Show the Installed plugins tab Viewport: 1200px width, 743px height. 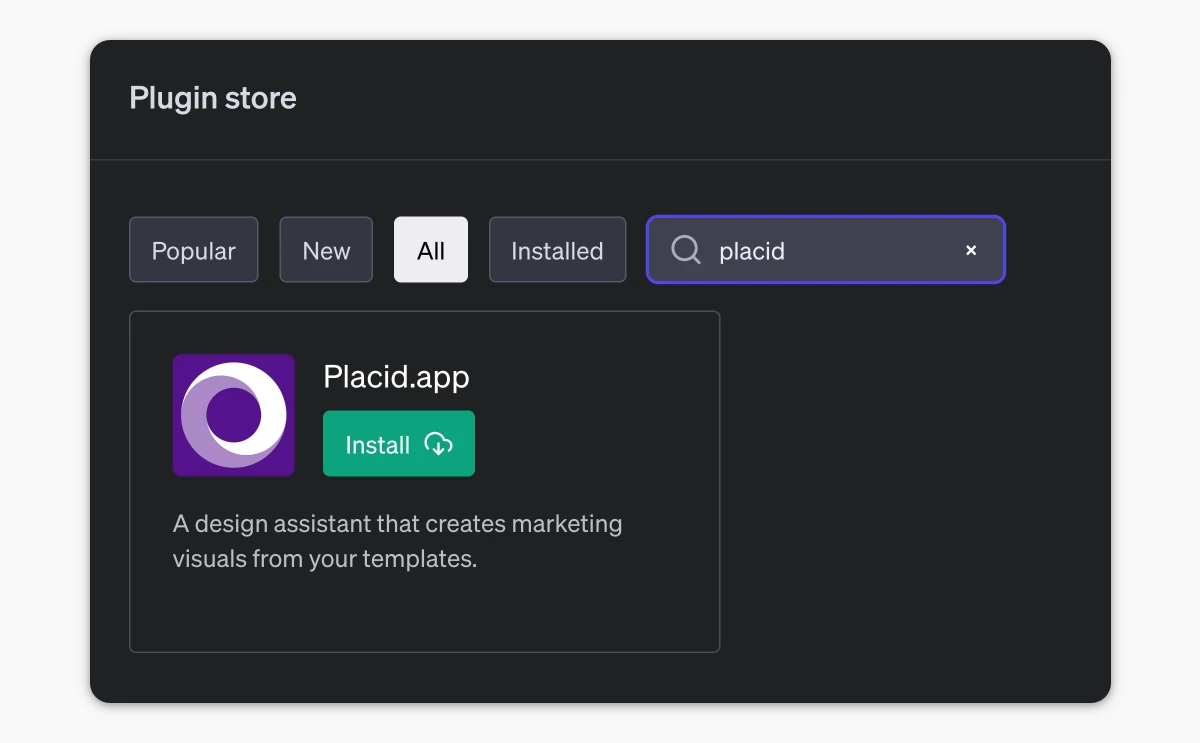coord(557,250)
